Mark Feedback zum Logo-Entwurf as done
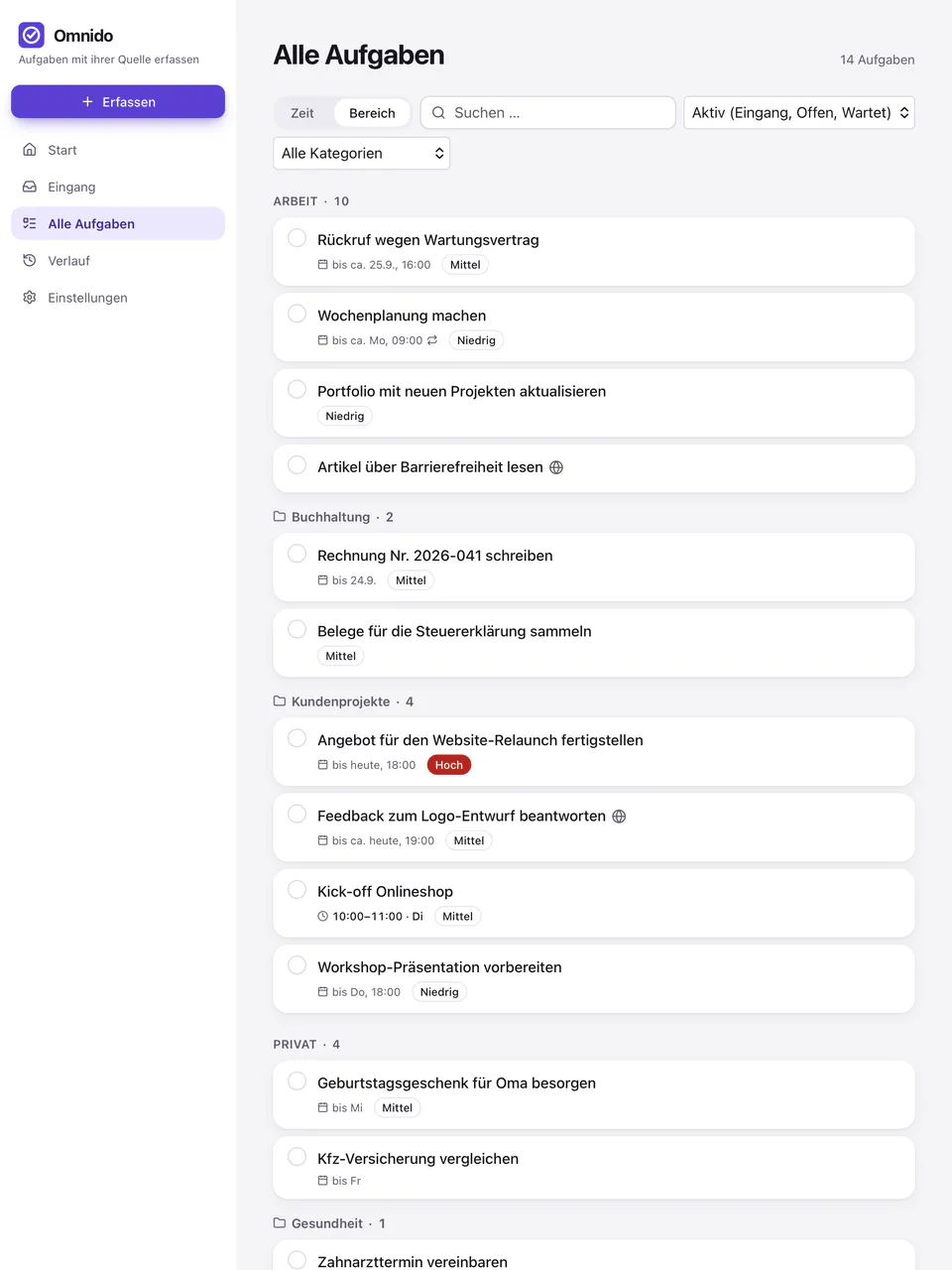 click(297, 814)
